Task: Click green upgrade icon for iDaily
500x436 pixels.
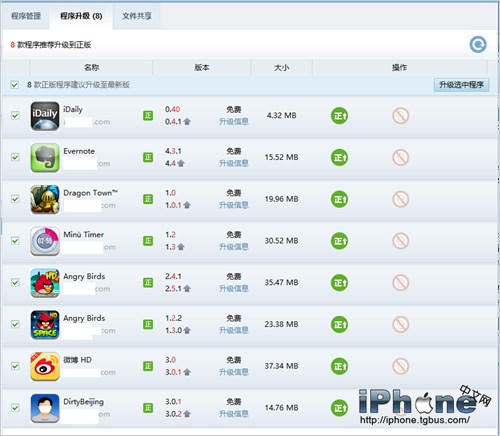Action: 339,116
